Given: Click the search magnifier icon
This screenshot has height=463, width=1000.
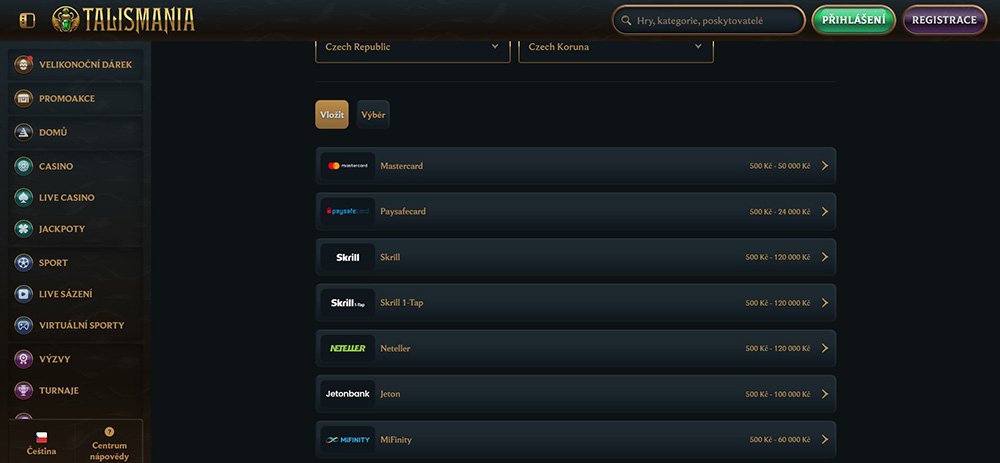Looking at the screenshot, I should (626, 20).
